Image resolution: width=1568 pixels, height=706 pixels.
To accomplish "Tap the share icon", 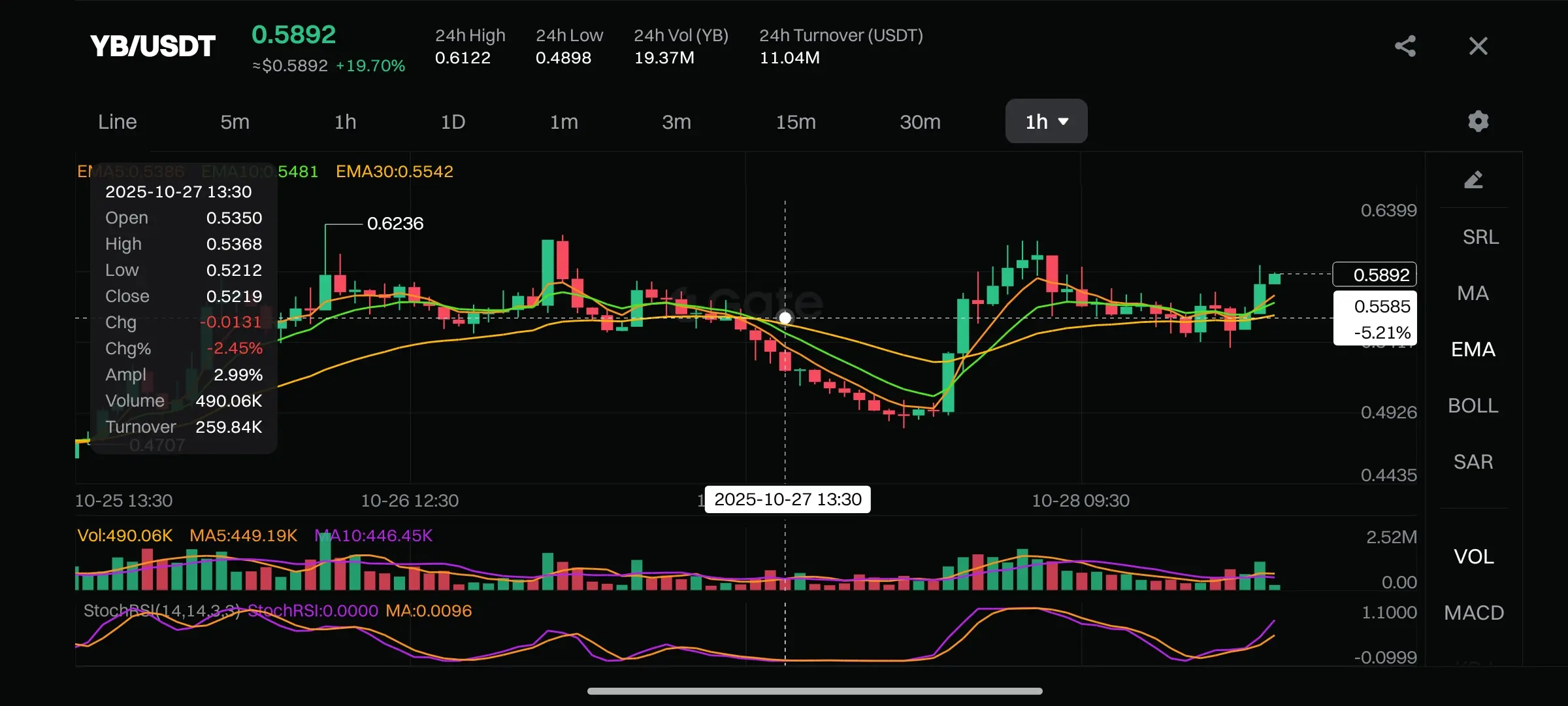I will tap(1405, 46).
